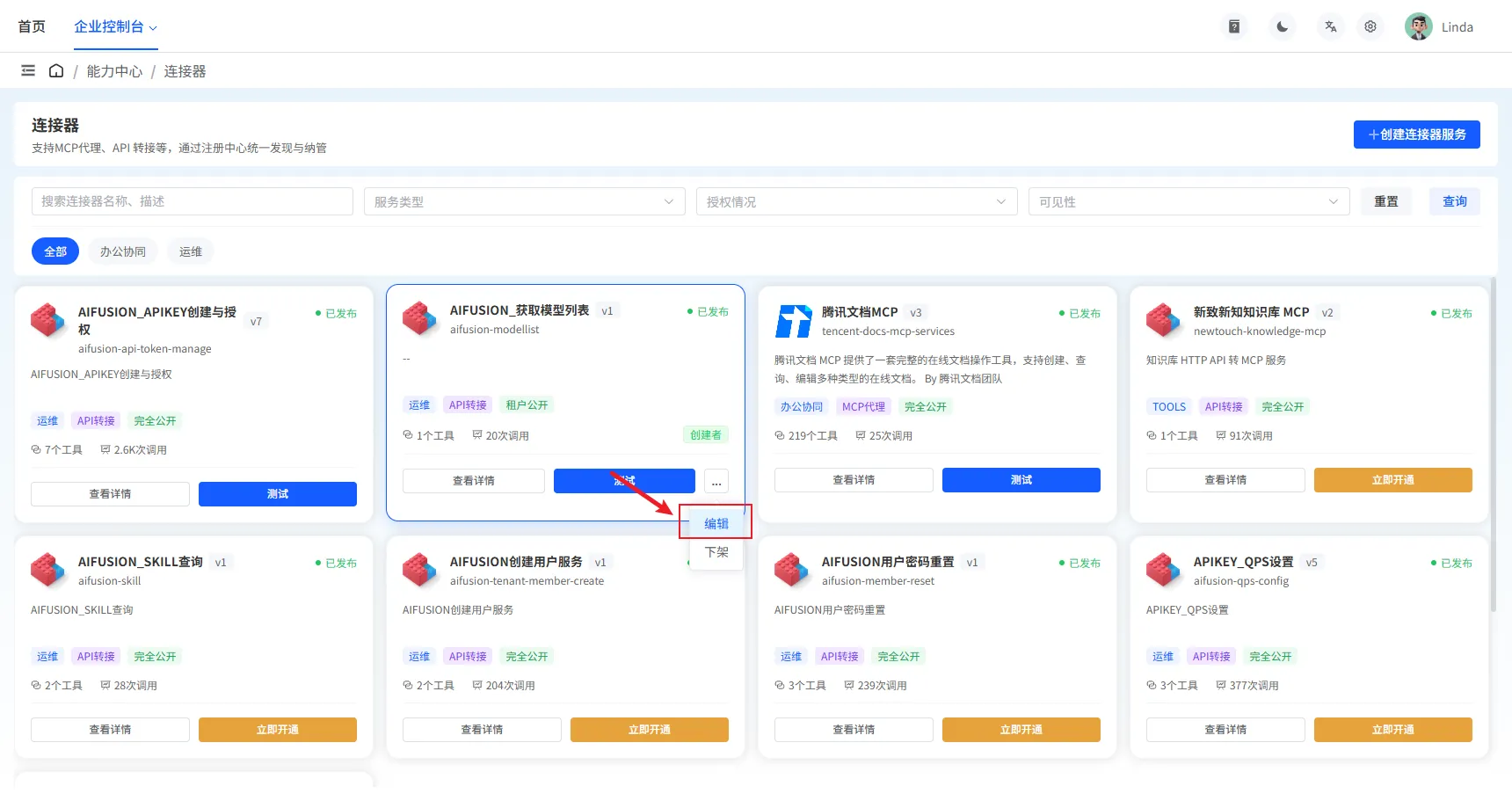1512x801 pixels.
Task: Click the AIFUSION_APIKEY创建与授权 card logo
Action: pyautogui.click(x=47, y=321)
